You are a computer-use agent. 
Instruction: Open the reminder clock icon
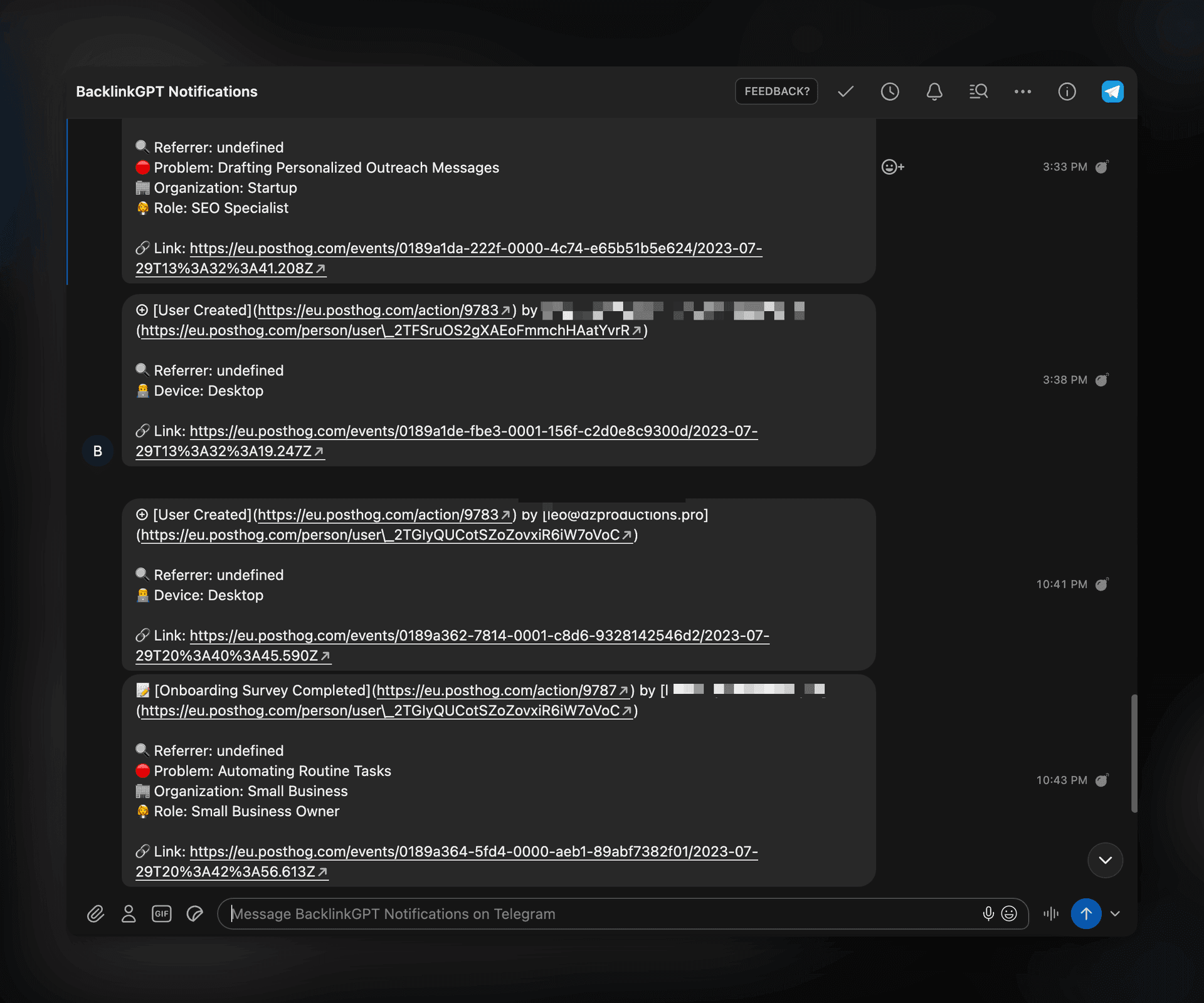(x=890, y=92)
